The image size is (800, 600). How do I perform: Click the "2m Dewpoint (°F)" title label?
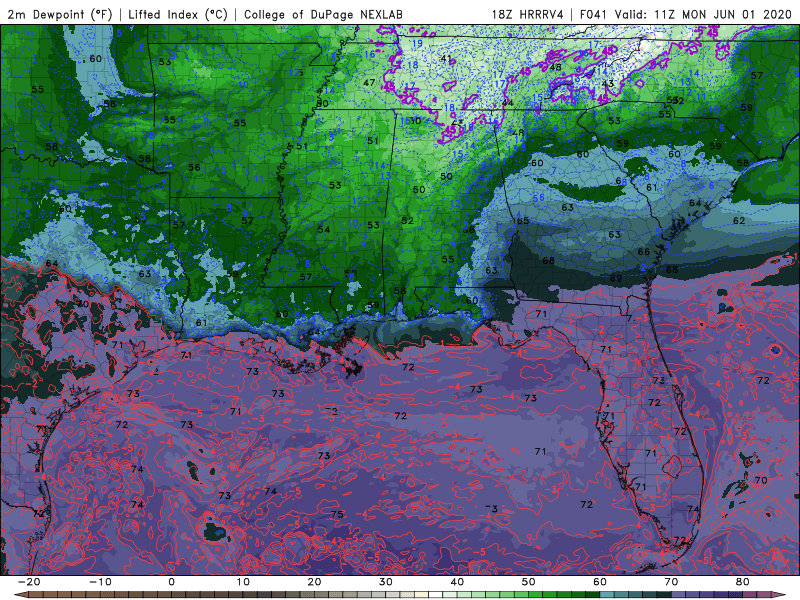[60, 14]
